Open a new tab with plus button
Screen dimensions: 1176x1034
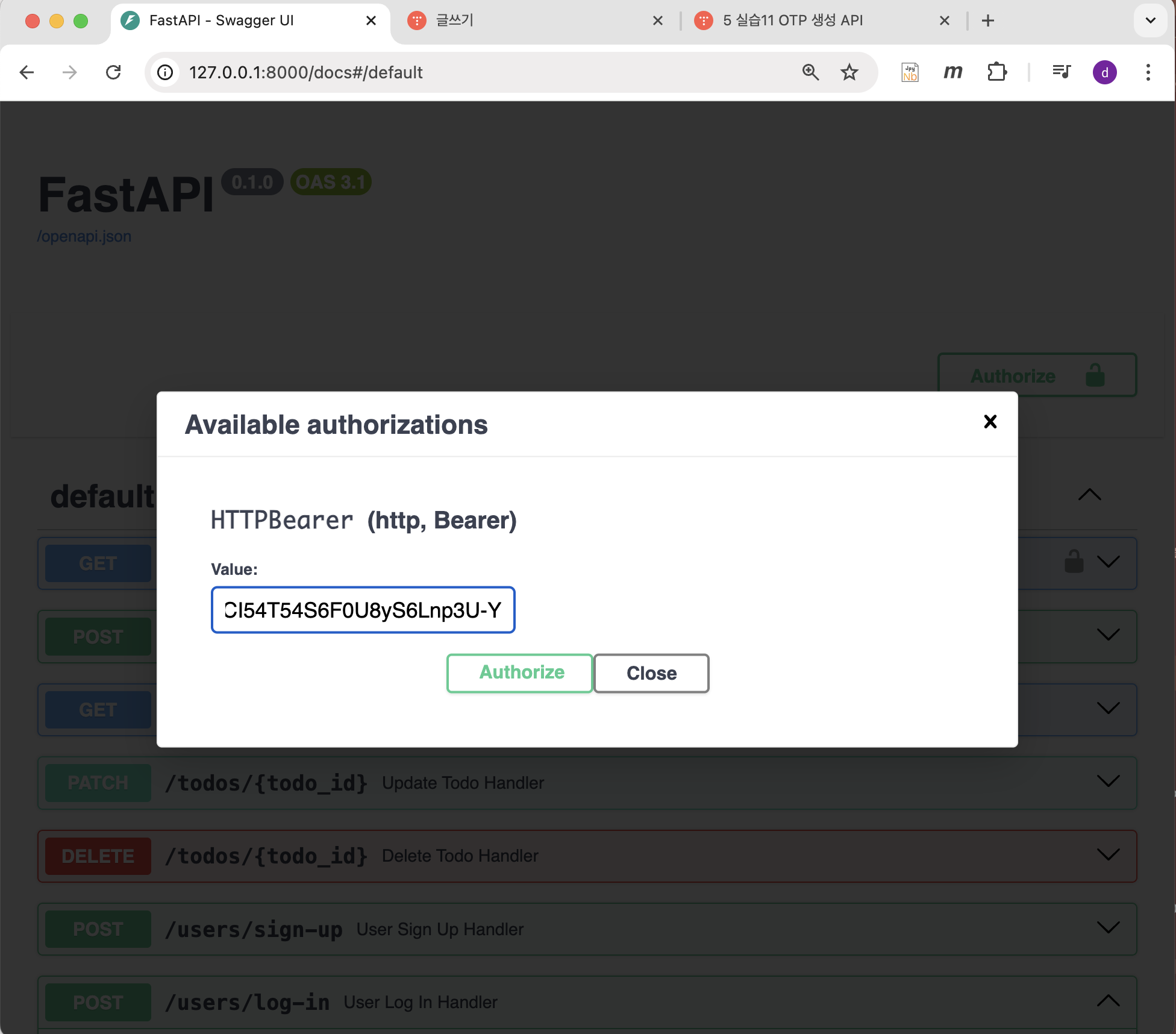(988, 20)
